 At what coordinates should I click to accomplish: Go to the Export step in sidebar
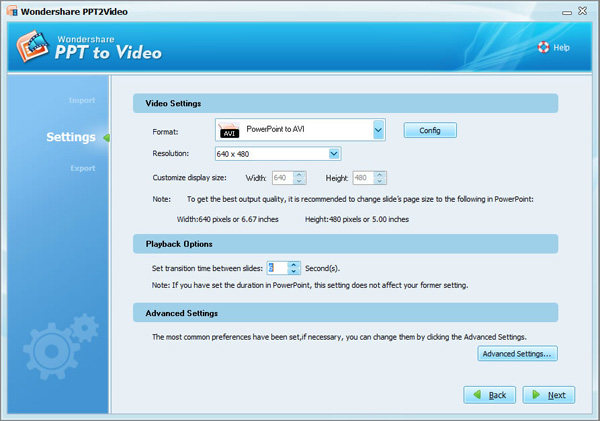point(82,168)
